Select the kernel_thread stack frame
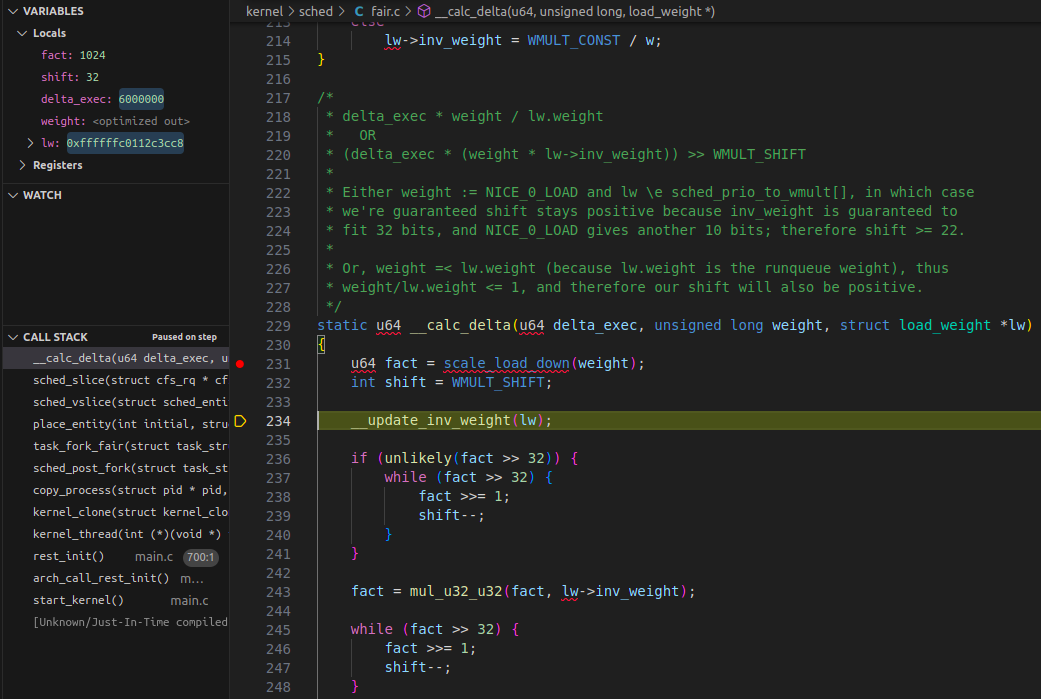The height and width of the screenshot is (699, 1041). (116, 534)
